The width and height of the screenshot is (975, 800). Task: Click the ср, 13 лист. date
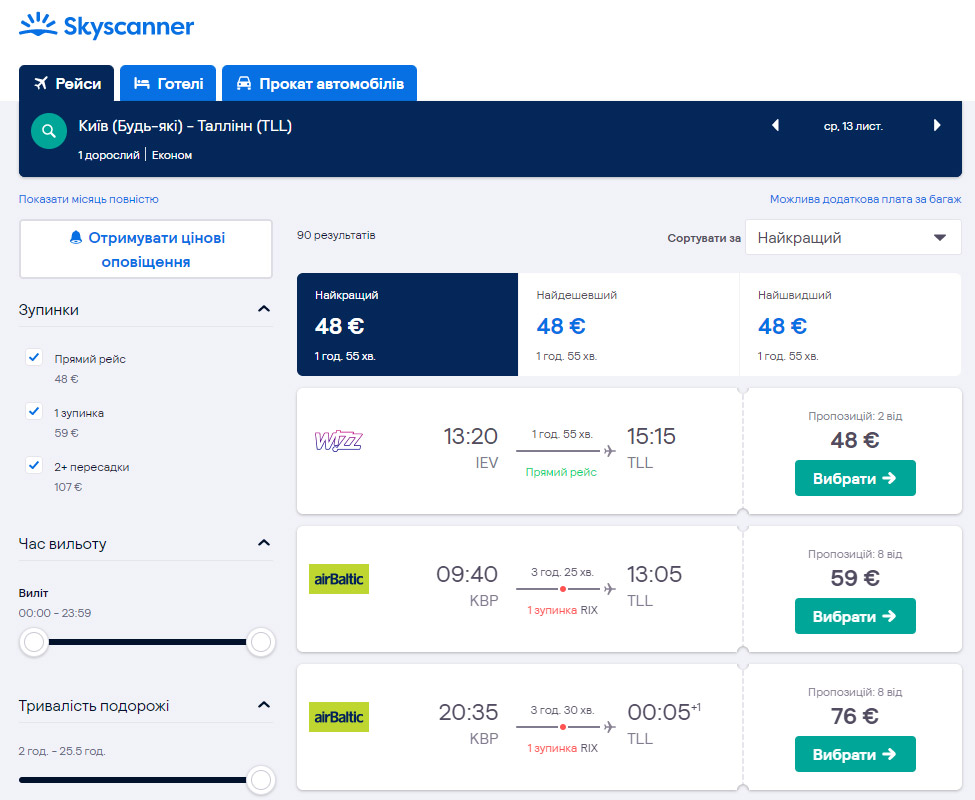pos(853,126)
